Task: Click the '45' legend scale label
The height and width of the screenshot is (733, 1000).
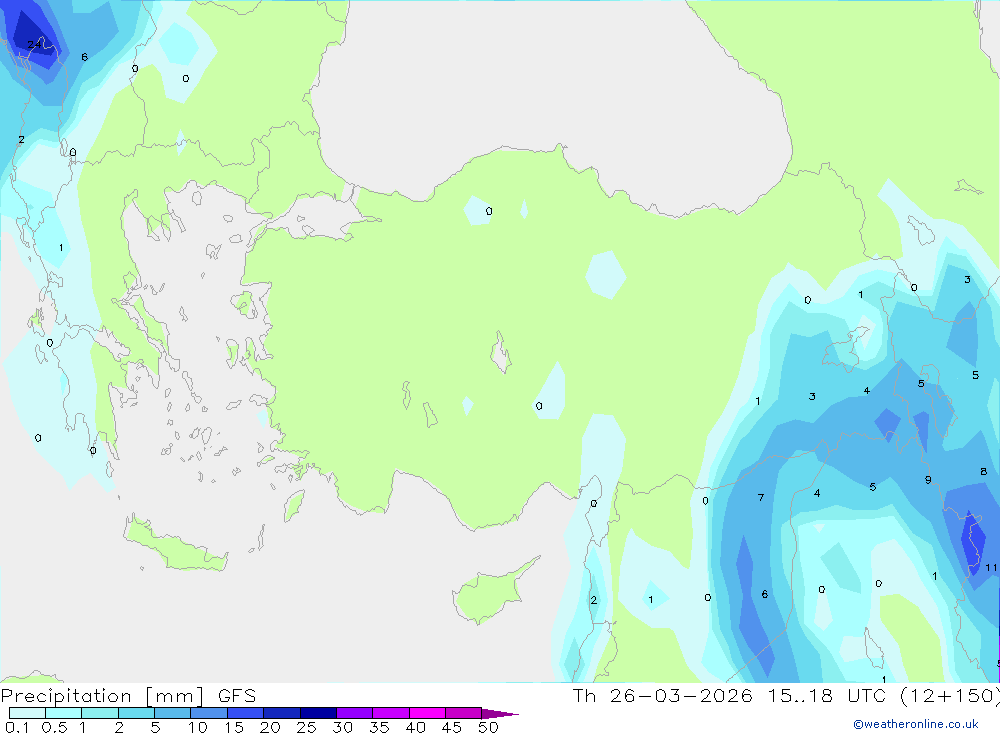Action: 452,727
